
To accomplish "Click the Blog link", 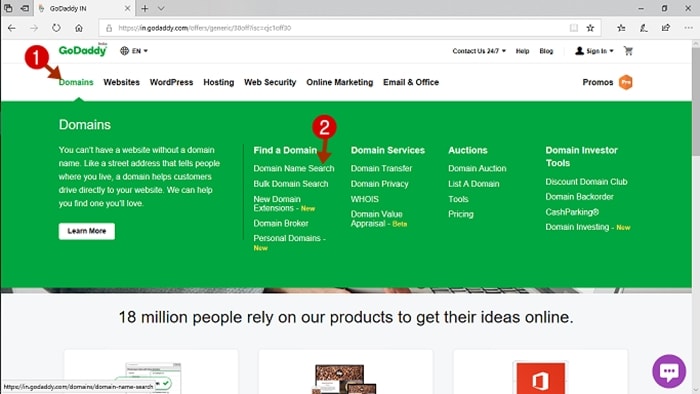I will [x=546, y=51].
